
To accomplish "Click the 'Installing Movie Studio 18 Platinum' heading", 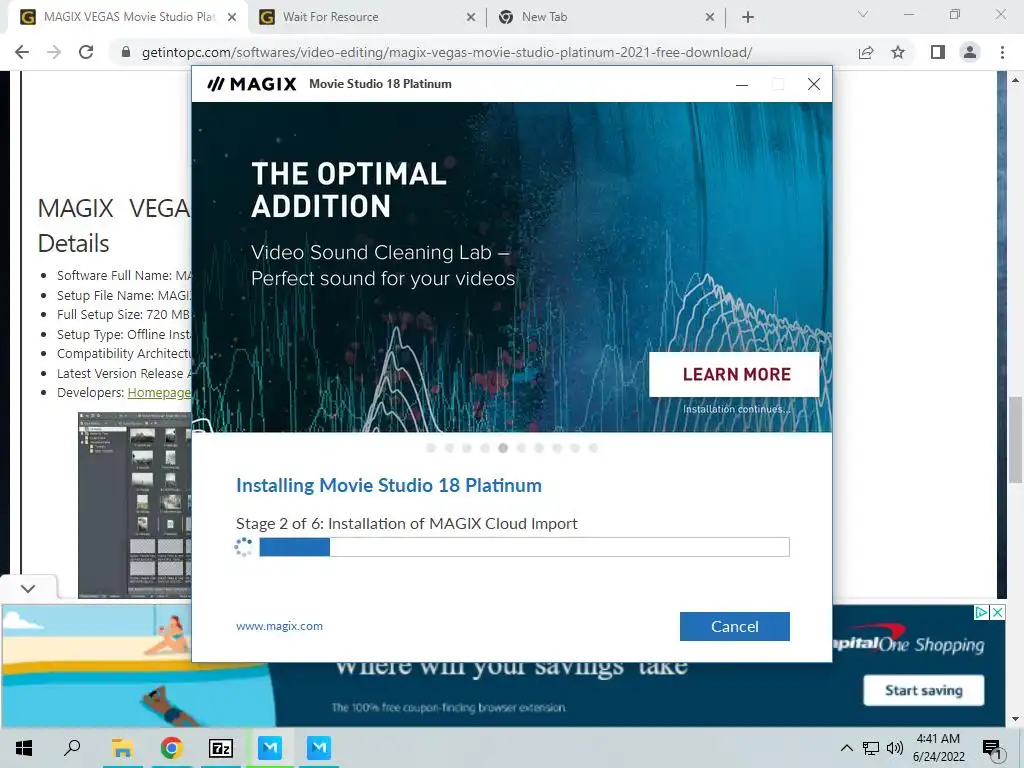I will click(x=389, y=485).
